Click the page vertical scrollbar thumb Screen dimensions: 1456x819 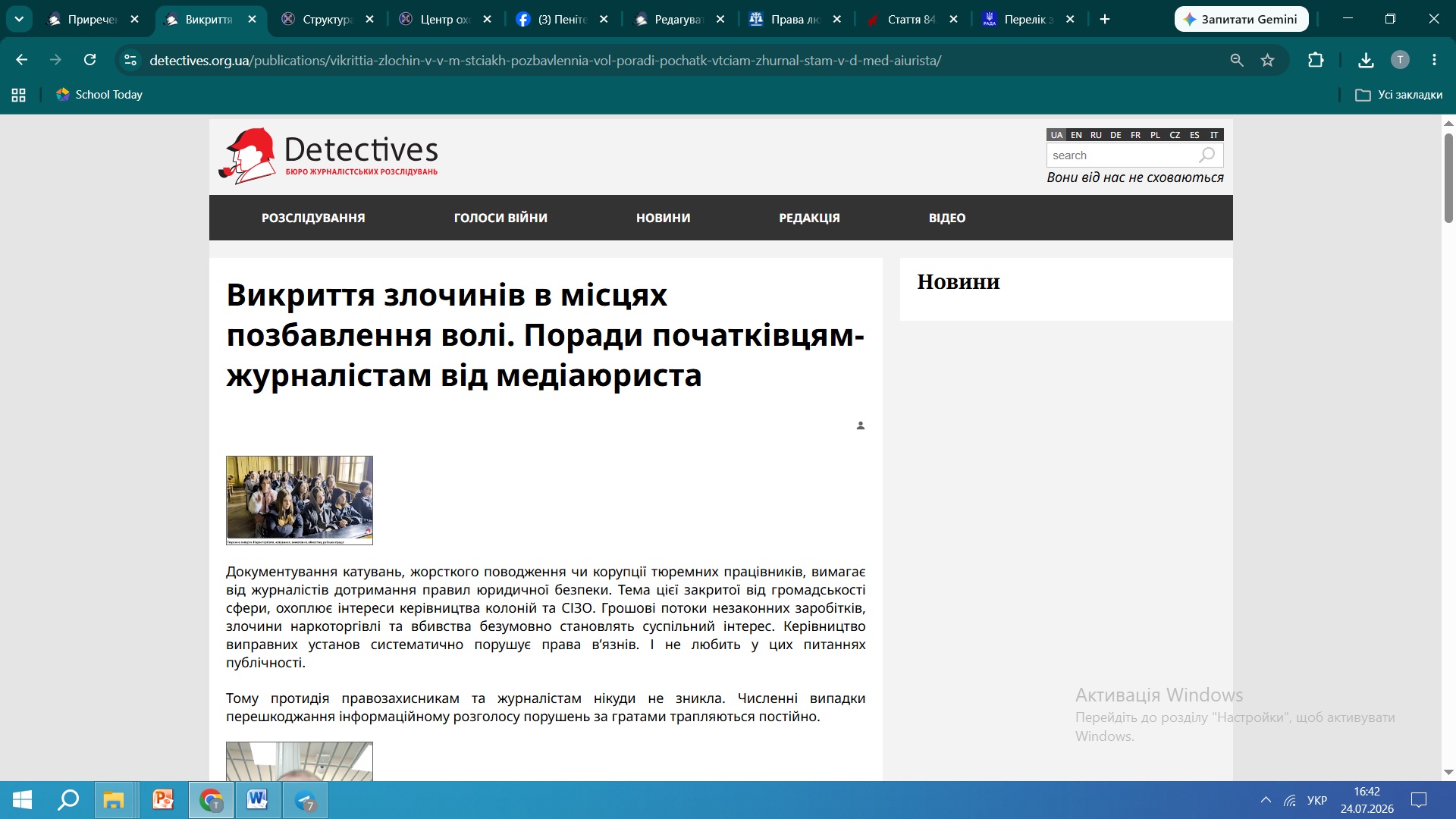[x=1448, y=178]
